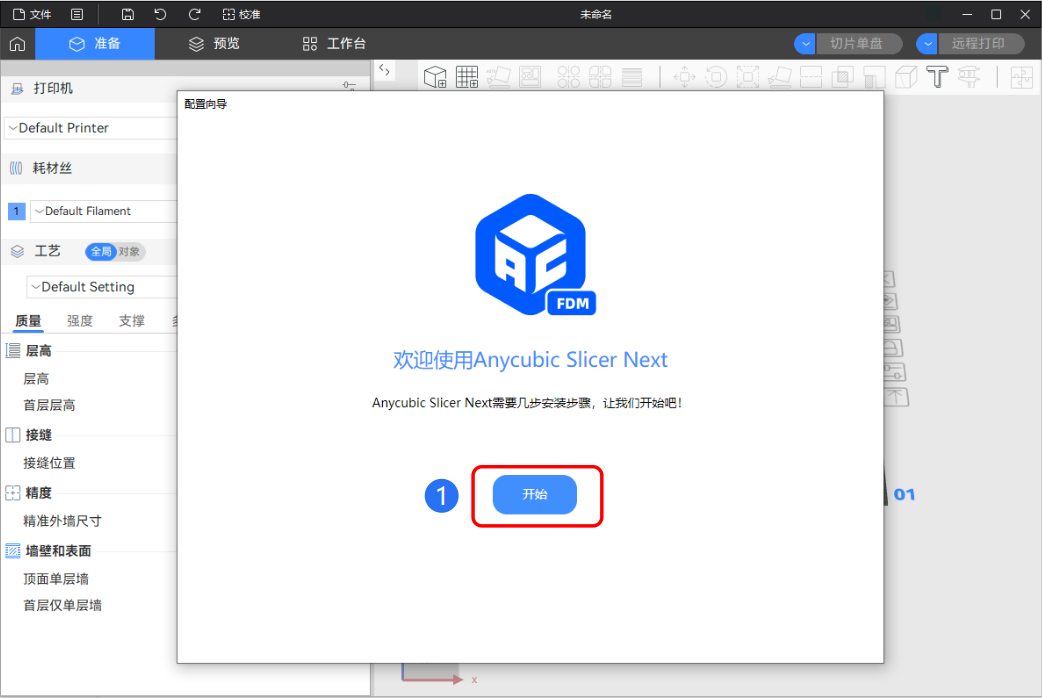Undo the last action
The width and height of the screenshot is (1042, 699).
click(x=160, y=14)
